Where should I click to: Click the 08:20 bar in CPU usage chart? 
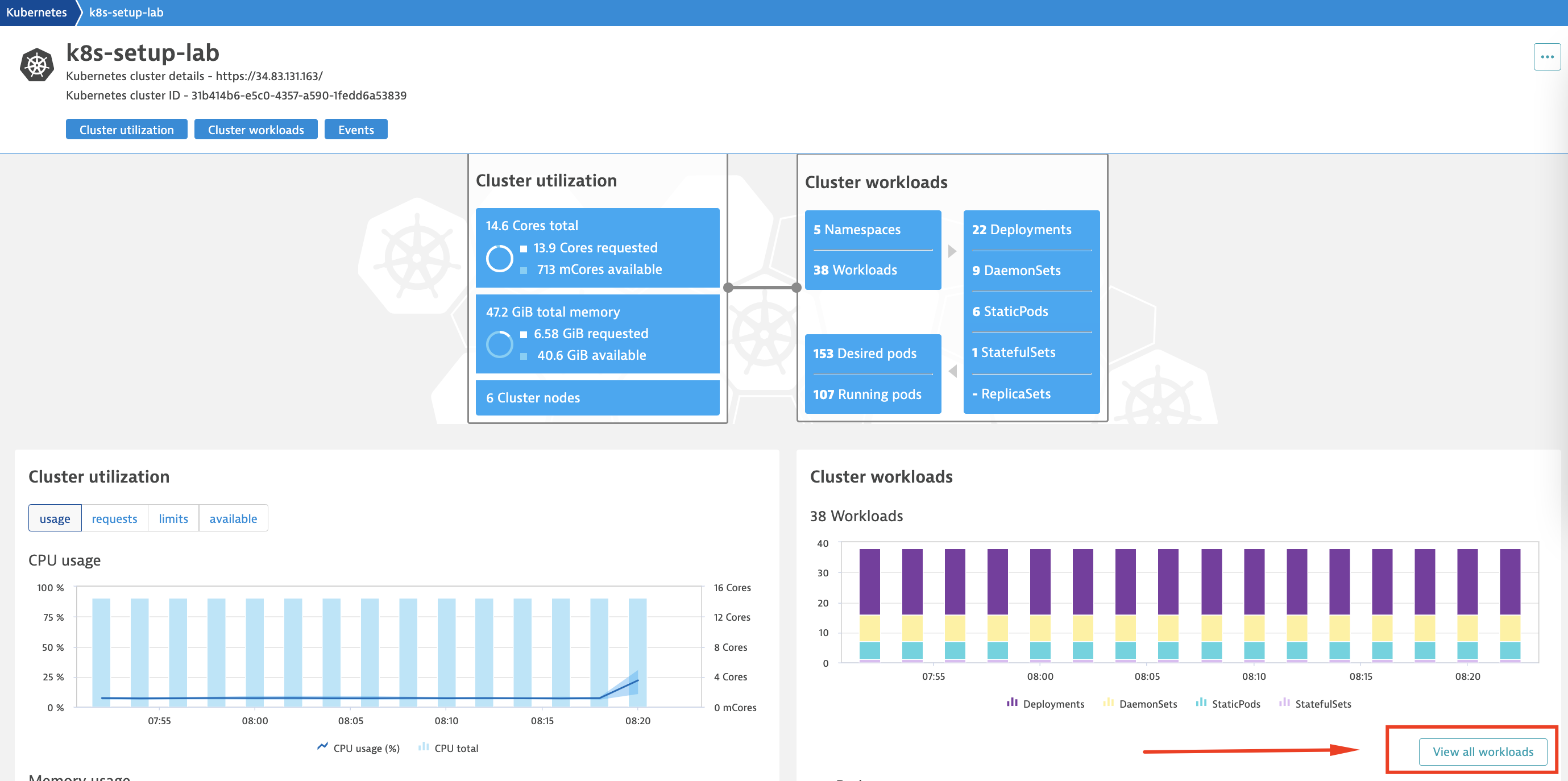tap(637, 652)
